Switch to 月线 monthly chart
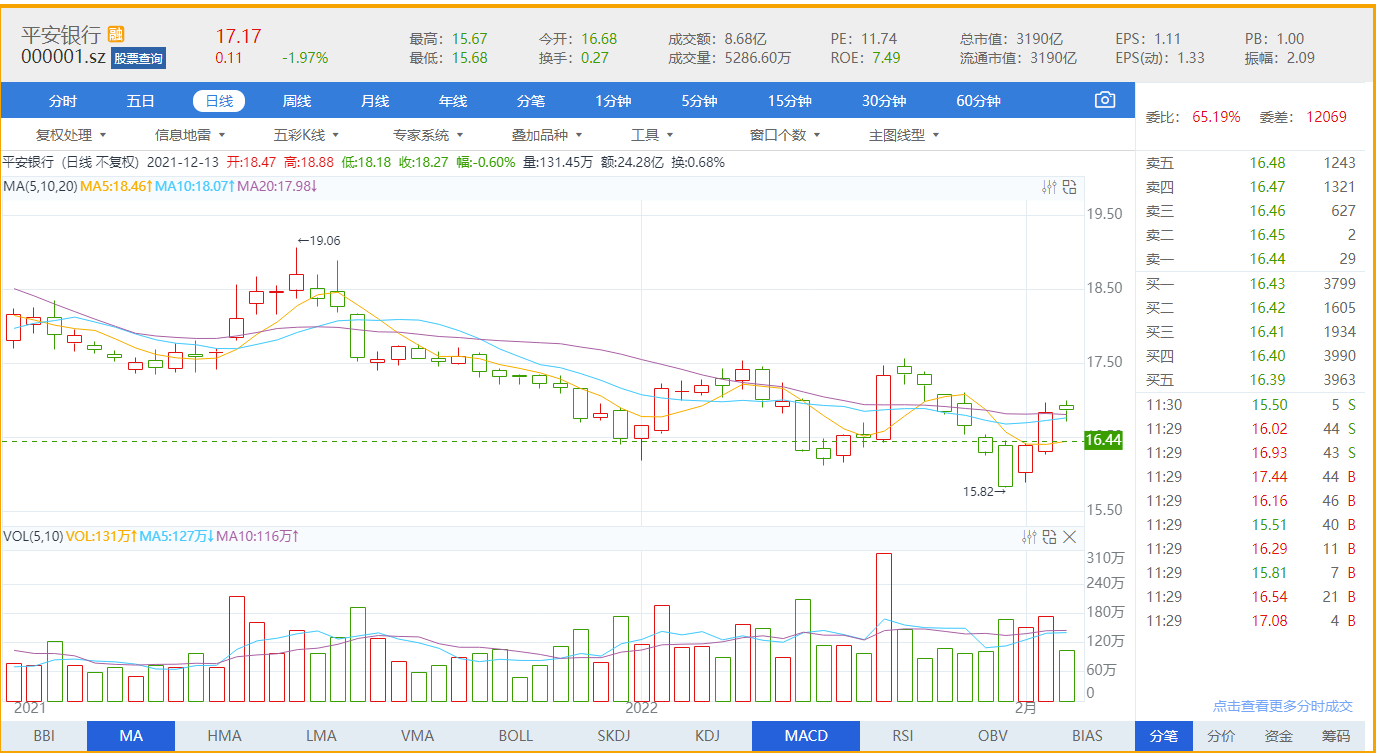Viewport: 1376px width, 753px height. tap(375, 101)
